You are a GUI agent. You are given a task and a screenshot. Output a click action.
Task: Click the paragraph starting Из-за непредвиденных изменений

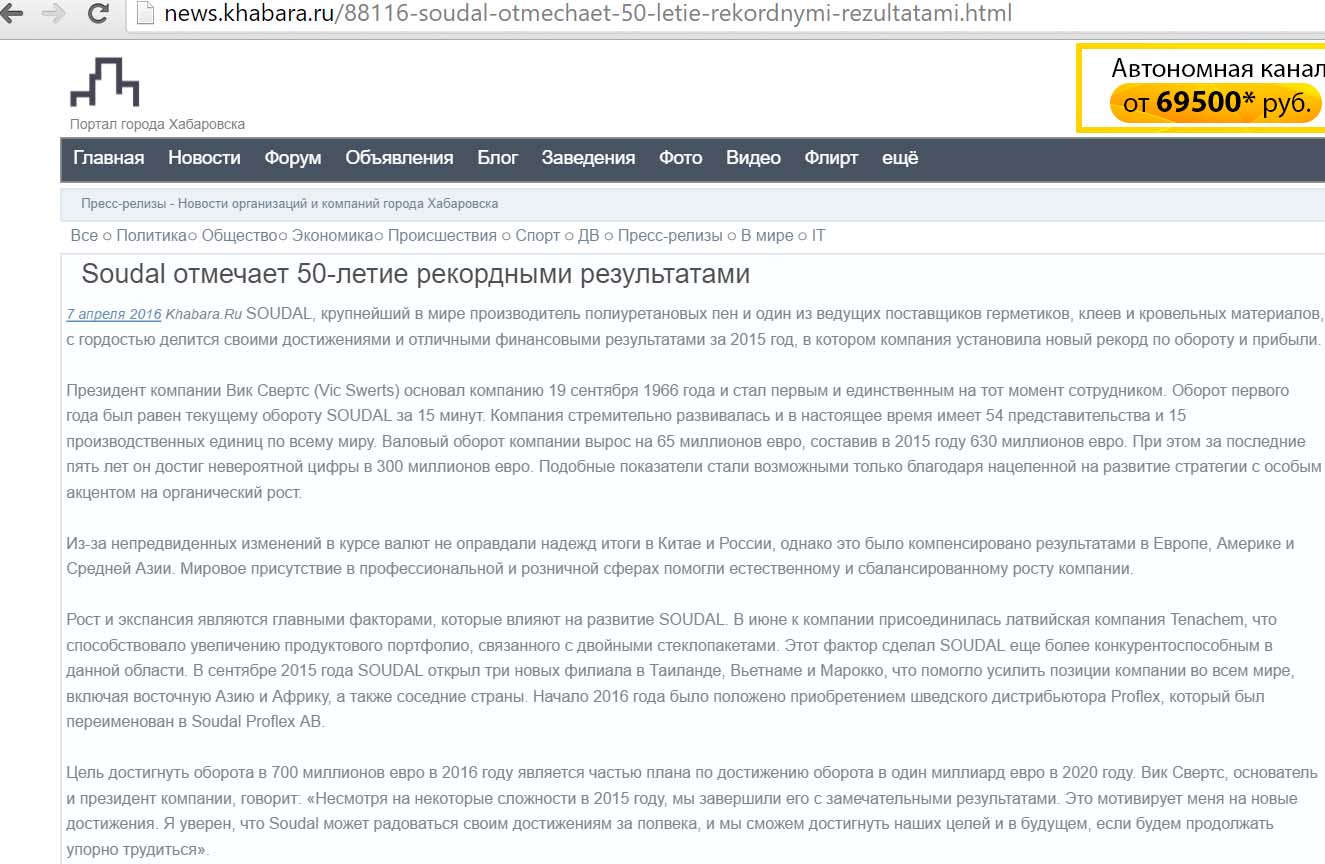click(680, 556)
